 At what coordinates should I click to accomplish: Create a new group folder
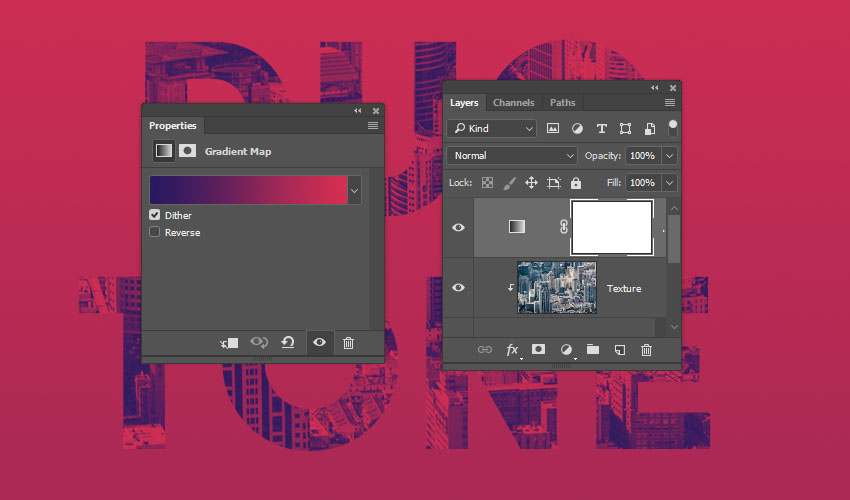coord(593,350)
